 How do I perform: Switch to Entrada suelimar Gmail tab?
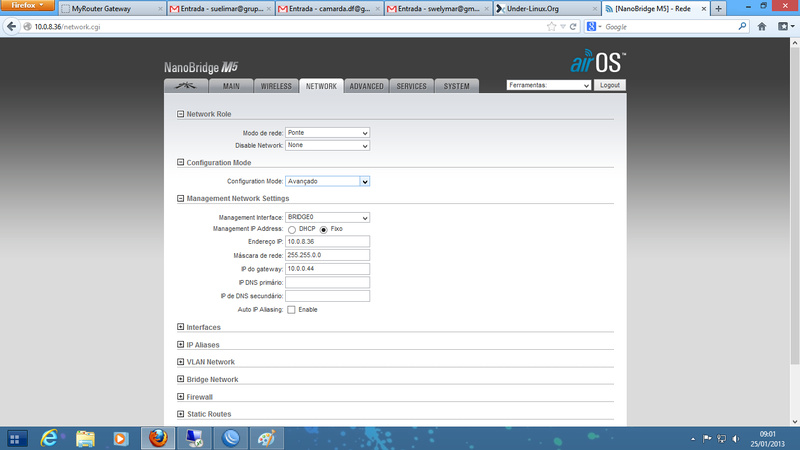click(221, 9)
